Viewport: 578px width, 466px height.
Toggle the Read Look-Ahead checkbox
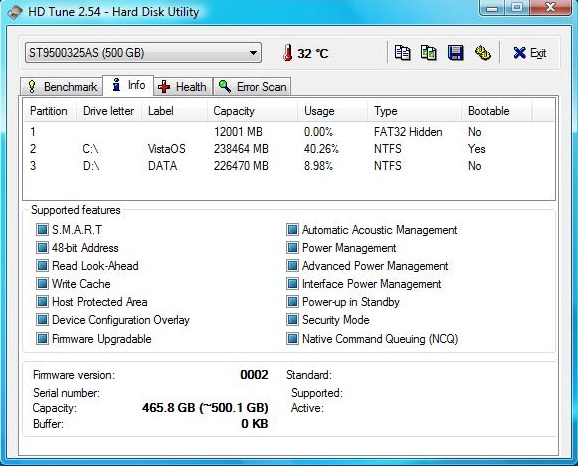[x=42, y=265]
